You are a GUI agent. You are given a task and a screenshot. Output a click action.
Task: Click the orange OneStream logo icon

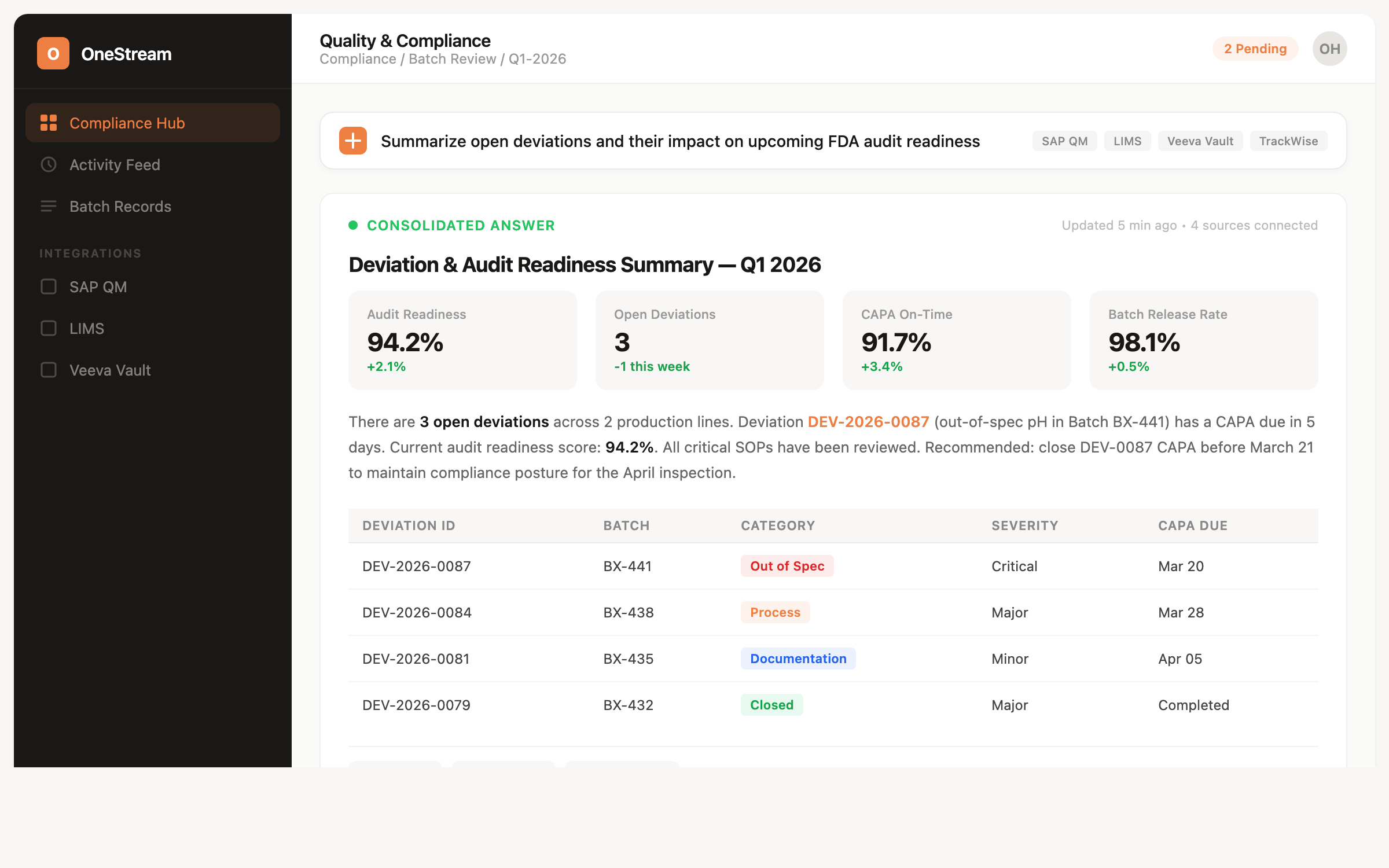coord(53,53)
